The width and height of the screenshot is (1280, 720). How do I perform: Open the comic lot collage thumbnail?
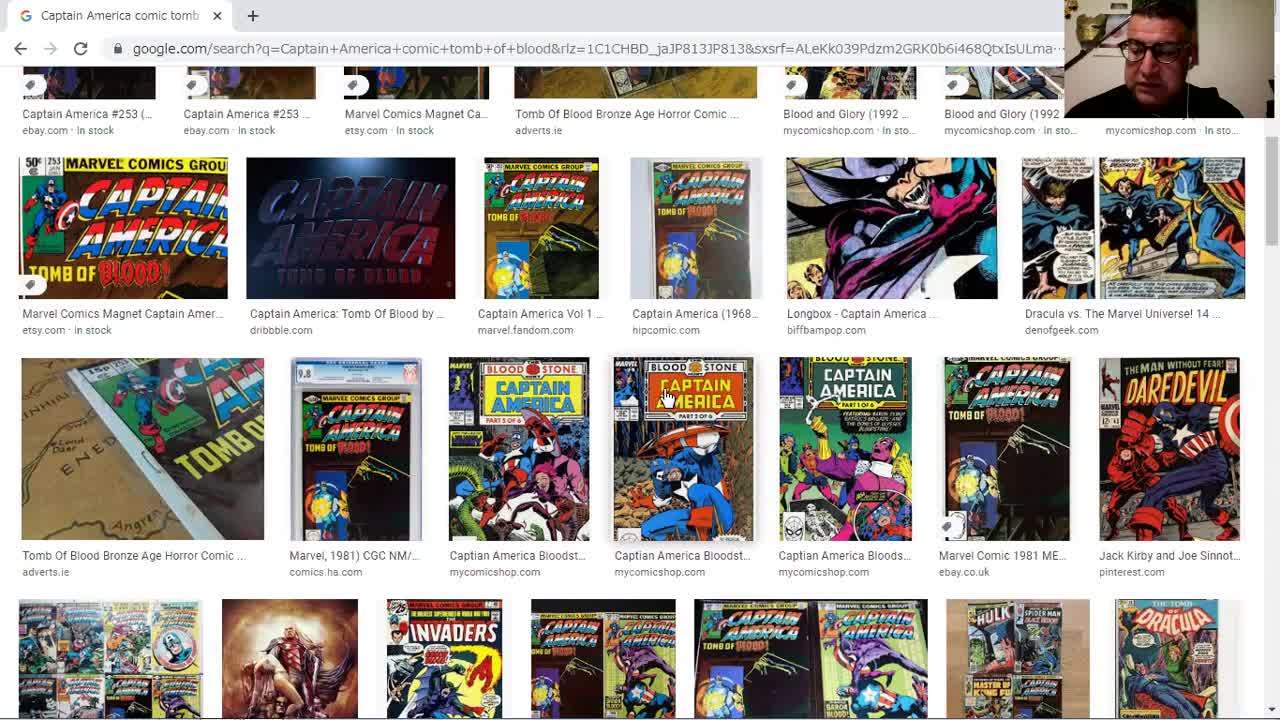(x=110, y=658)
